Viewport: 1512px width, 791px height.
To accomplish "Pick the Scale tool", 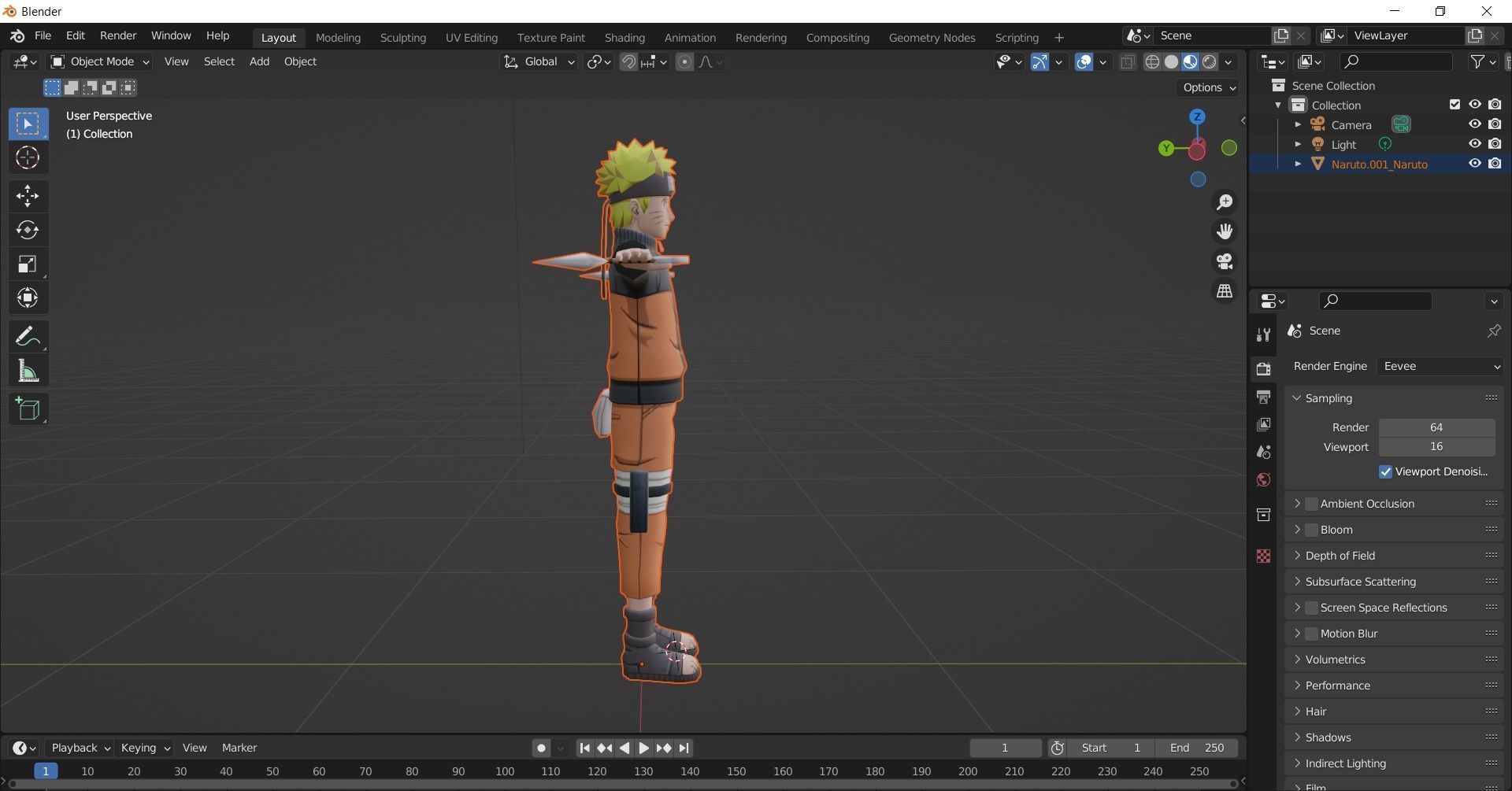I will pos(28,264).
